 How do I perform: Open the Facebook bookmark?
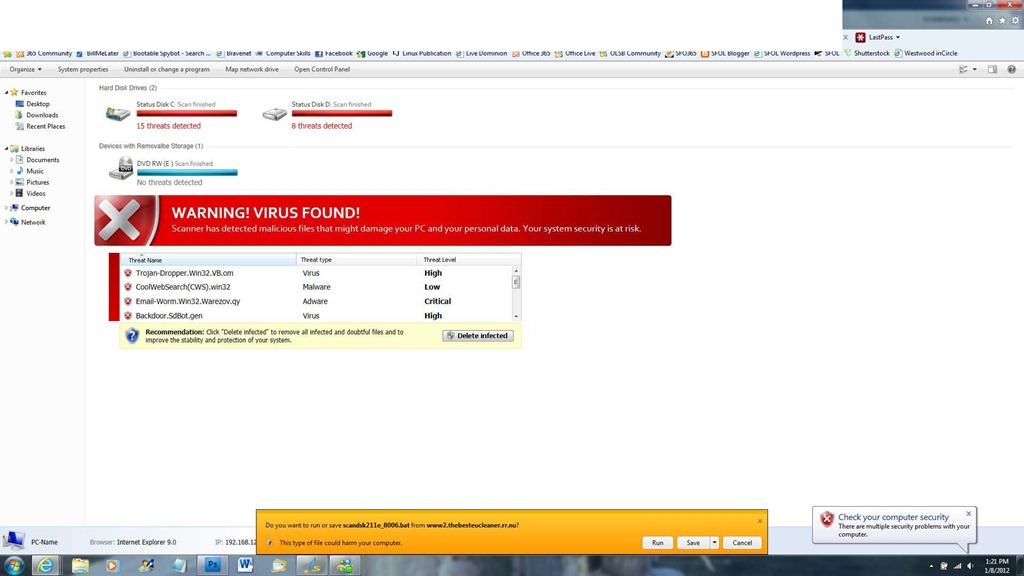334,54
